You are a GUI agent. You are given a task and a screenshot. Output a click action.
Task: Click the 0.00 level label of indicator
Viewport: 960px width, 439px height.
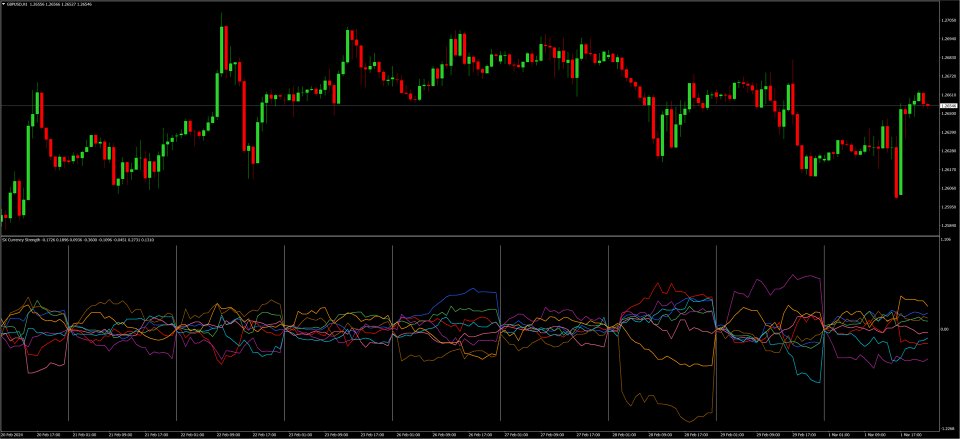click(x=947, y=329)
